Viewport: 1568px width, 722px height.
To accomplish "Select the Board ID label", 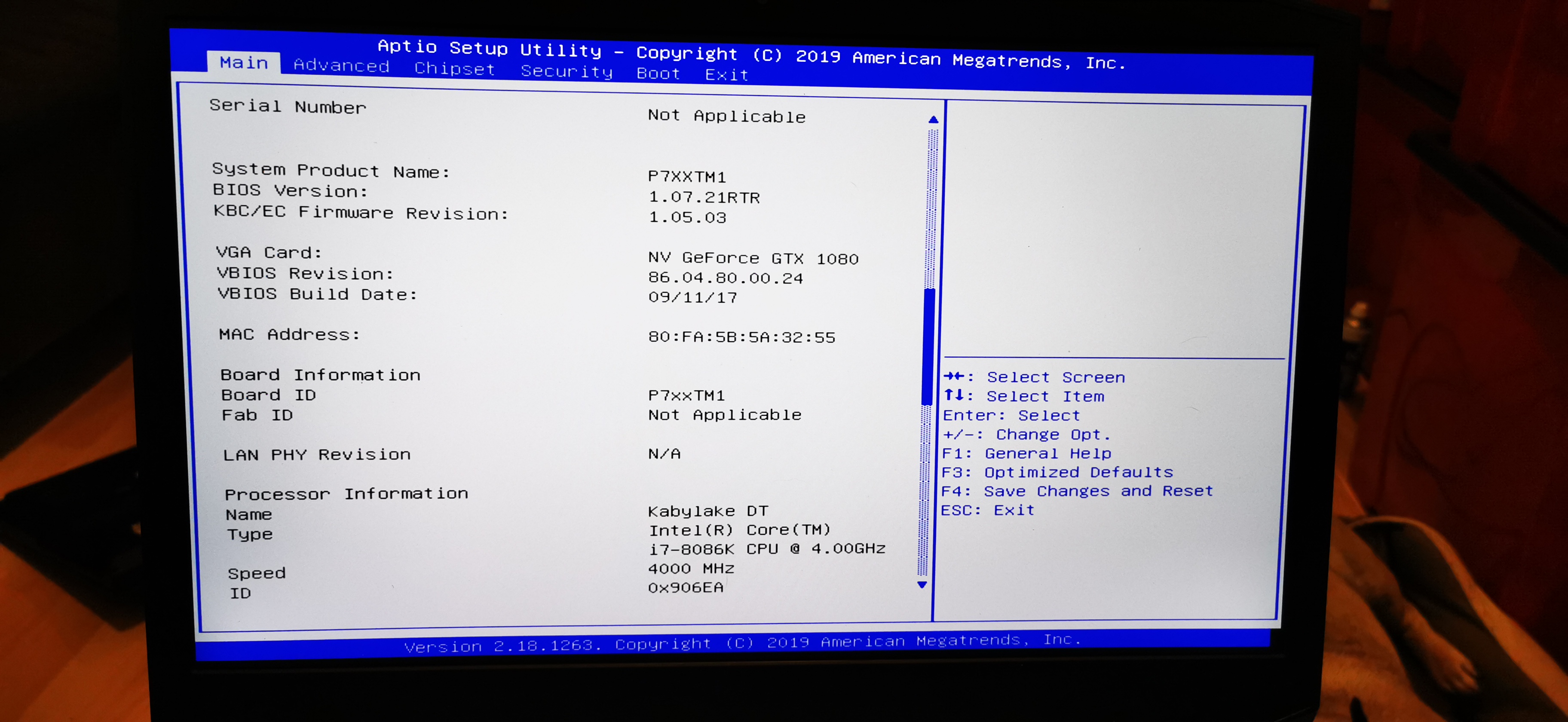I will point(269,395).
